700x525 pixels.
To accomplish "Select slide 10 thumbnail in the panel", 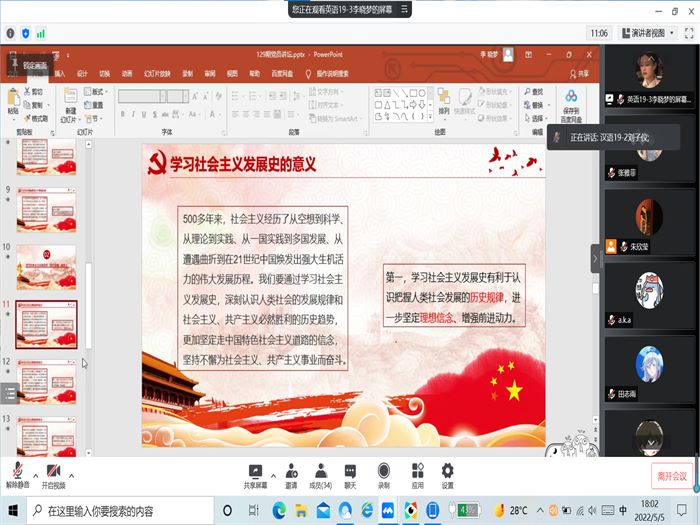I will point(45,267).
